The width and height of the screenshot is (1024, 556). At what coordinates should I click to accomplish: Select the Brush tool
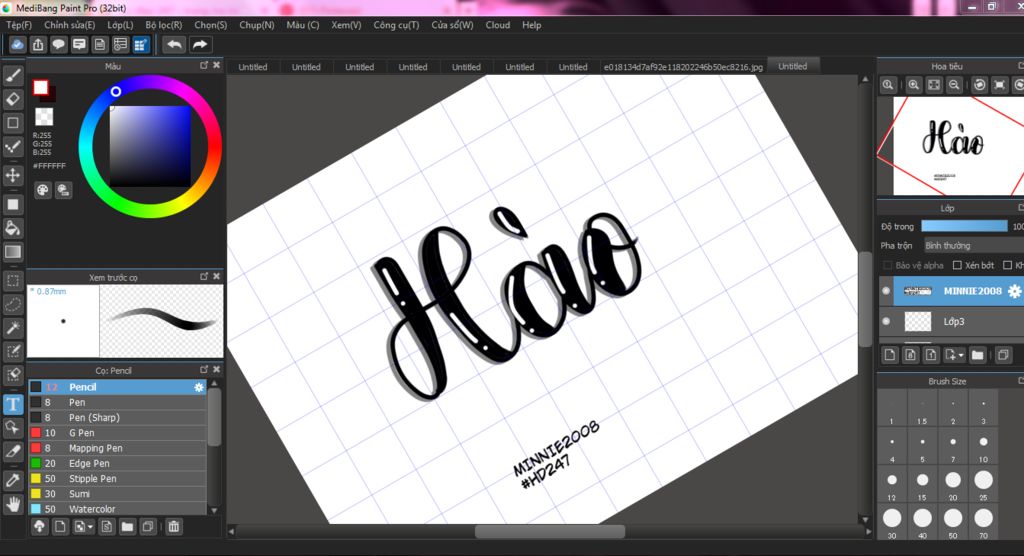click(13, 76)
